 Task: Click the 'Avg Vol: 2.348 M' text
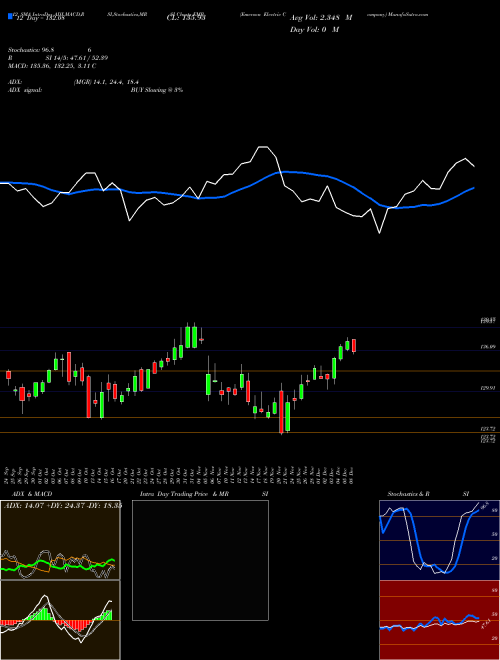[x=320, y=18]
